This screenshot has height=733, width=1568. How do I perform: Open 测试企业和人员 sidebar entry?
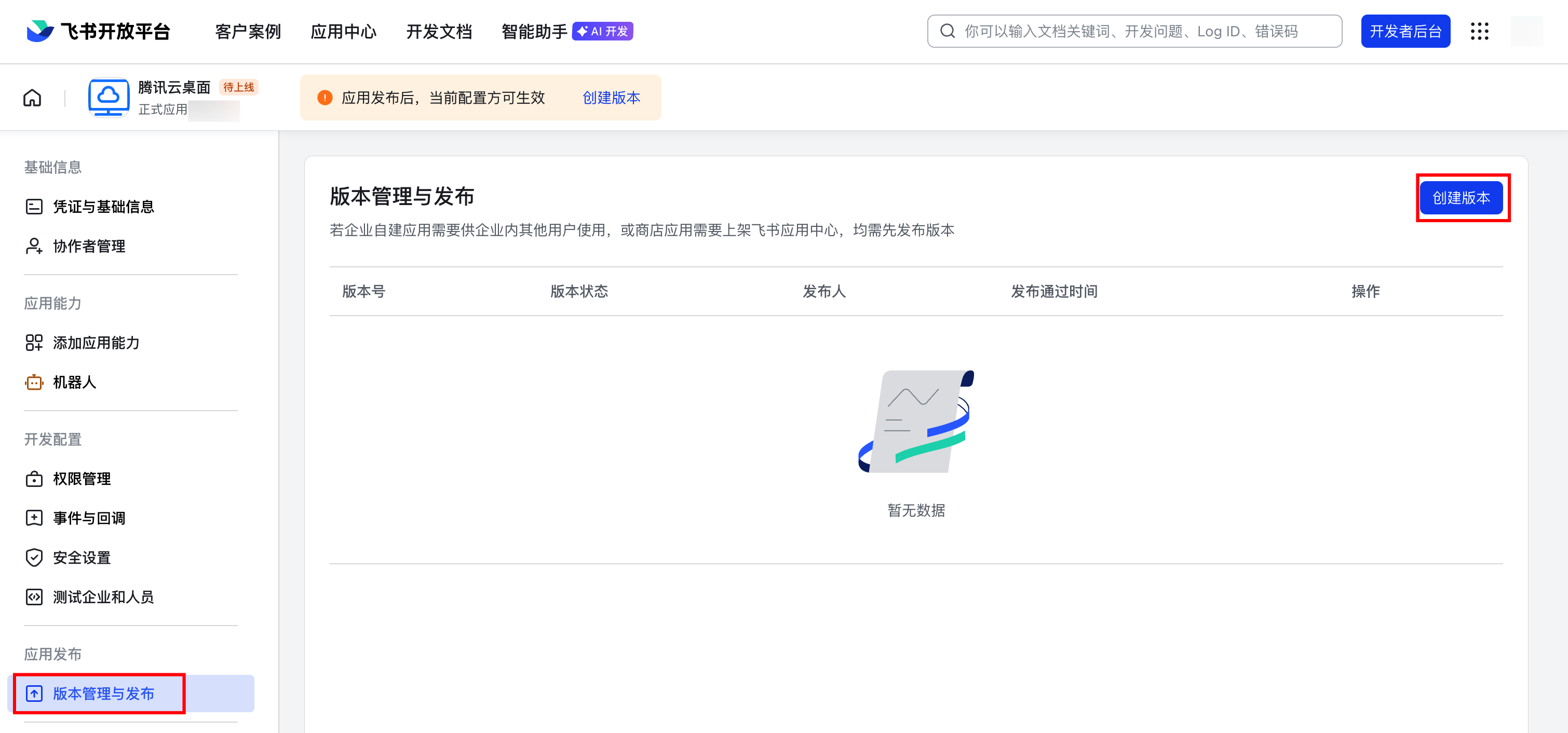pos(103,596)
